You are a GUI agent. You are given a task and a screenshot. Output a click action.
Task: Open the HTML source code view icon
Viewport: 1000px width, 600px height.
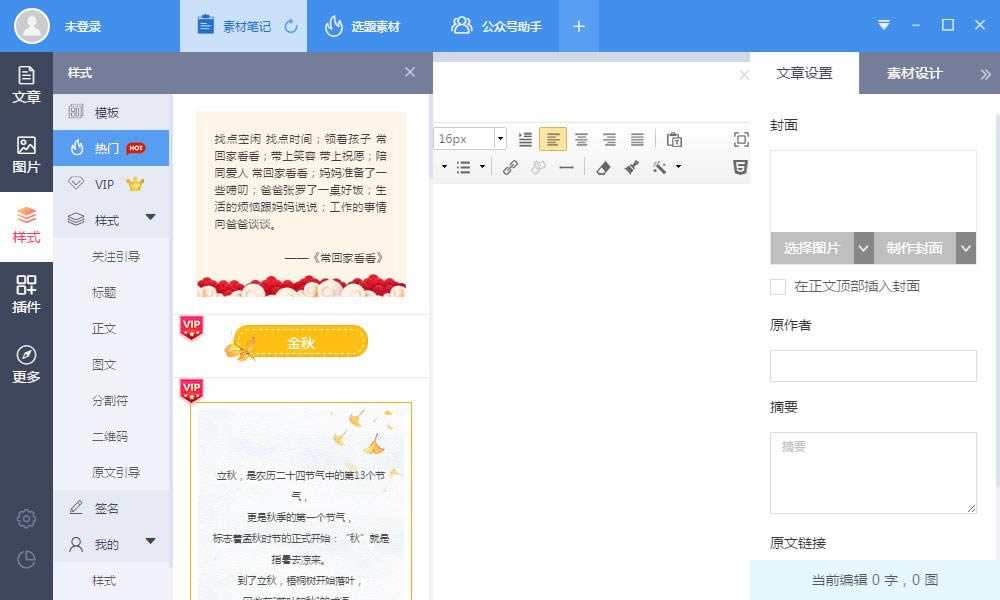740,168
